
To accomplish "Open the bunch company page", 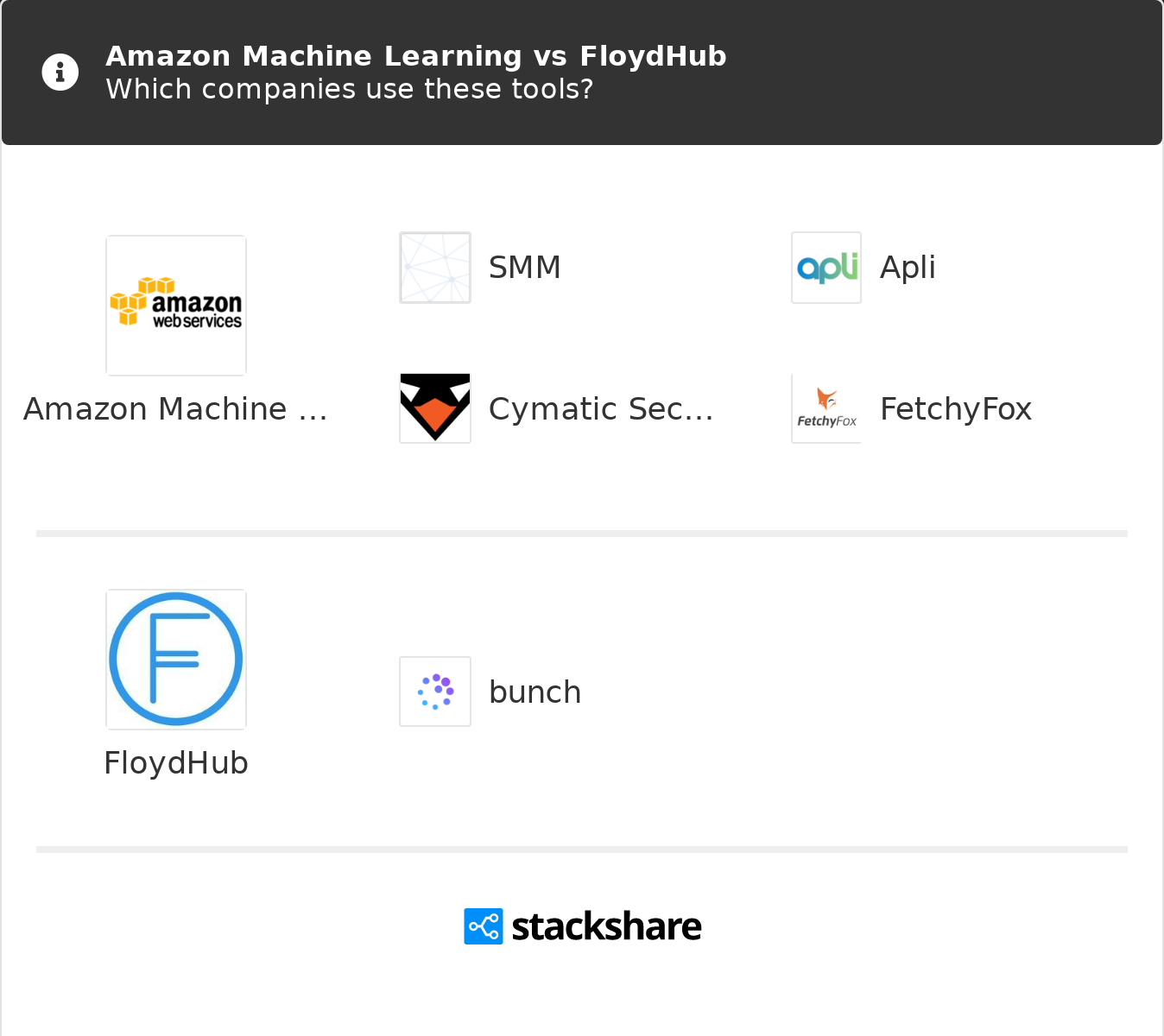I will [535, 691].
